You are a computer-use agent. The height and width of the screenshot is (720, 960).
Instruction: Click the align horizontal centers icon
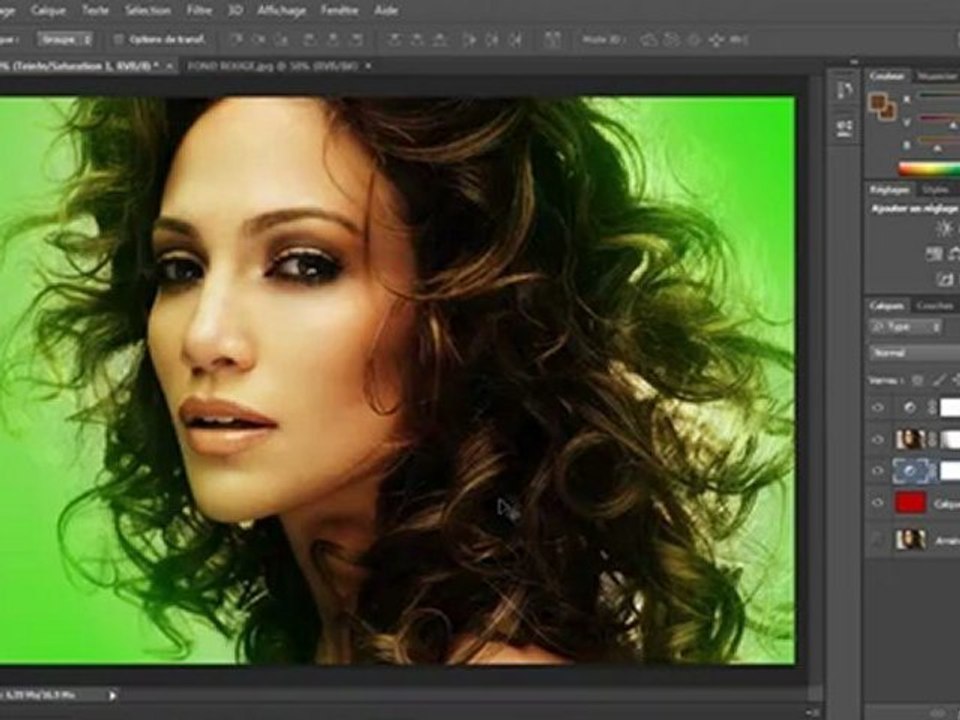333,40
